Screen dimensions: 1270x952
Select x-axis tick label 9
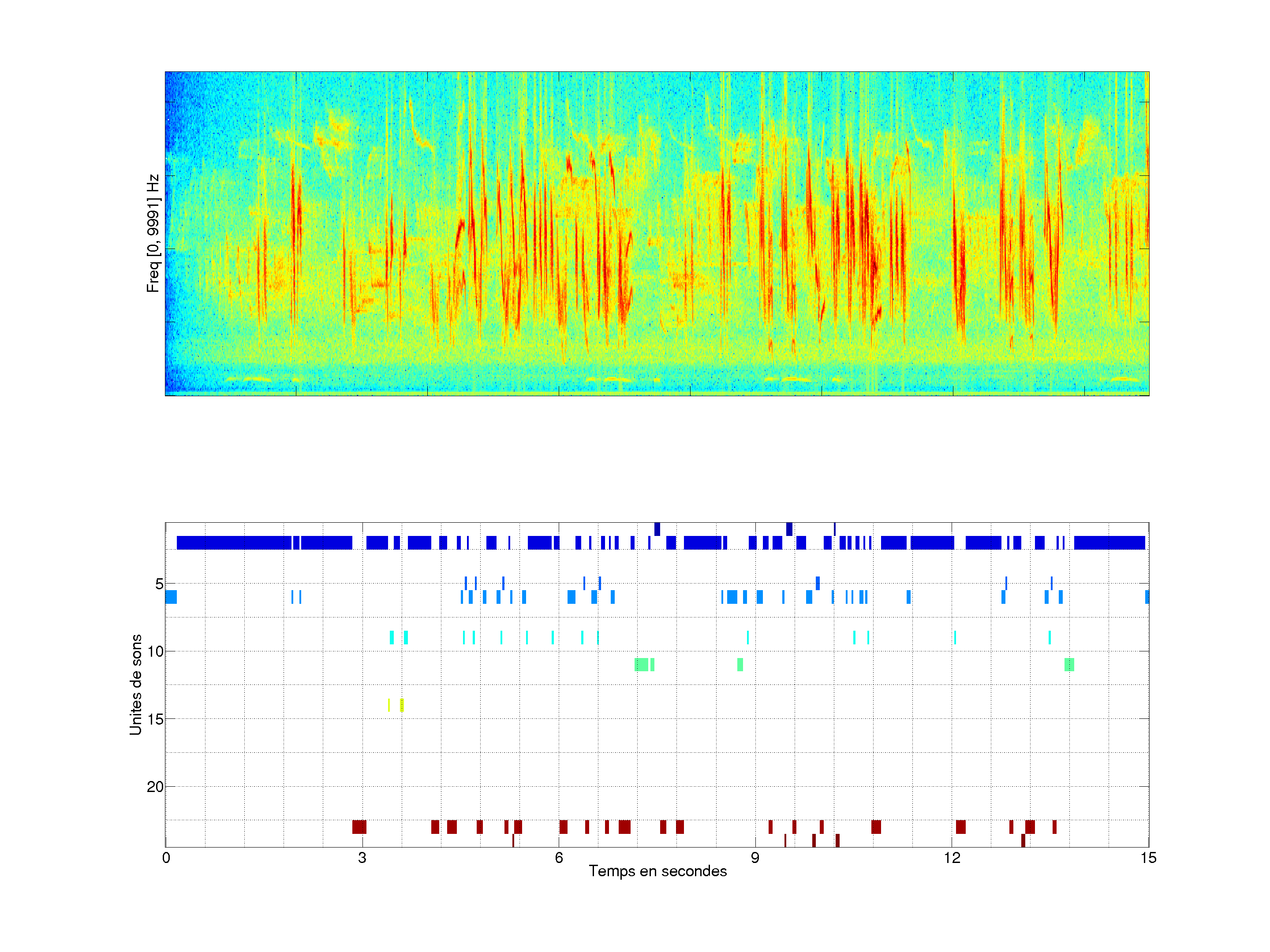(755, 858)
